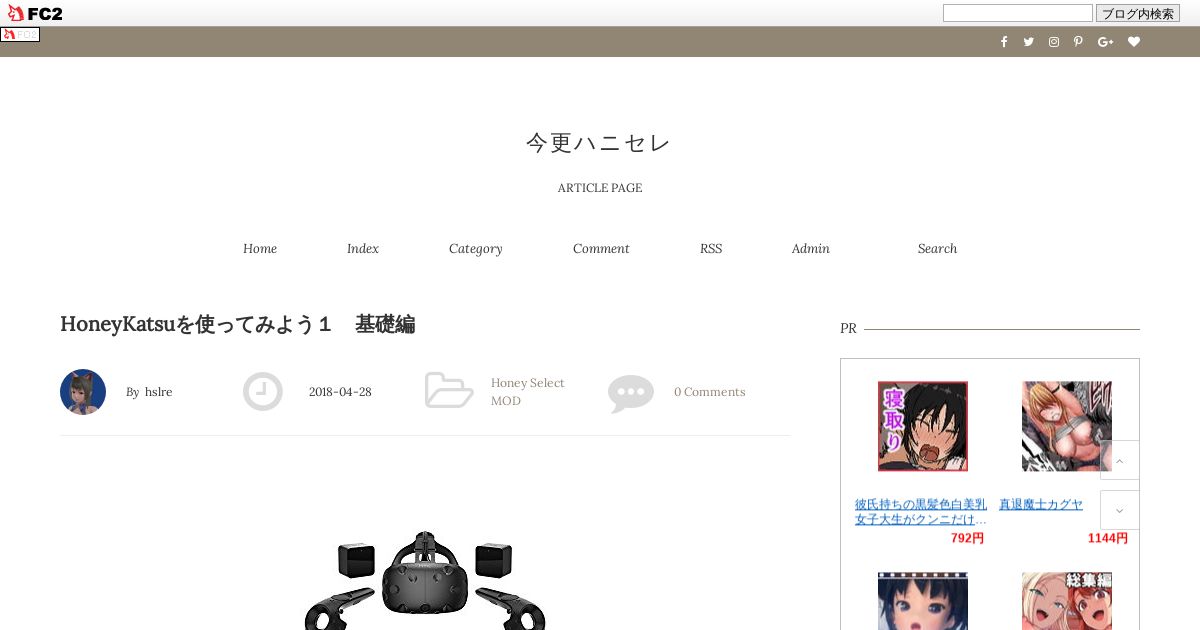Open Admin in navigation menu

[811, 248]
